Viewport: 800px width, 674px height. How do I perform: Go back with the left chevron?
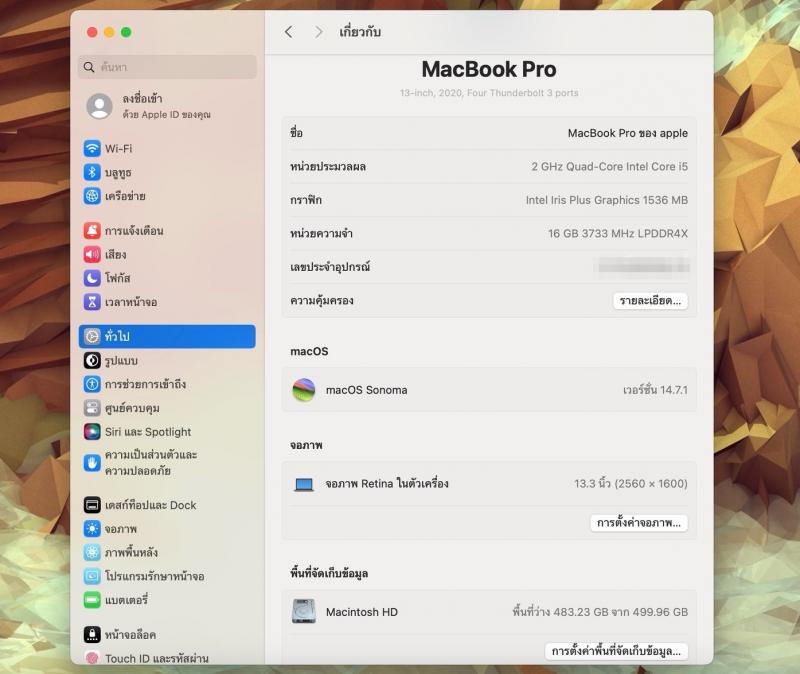click(289, 32)
